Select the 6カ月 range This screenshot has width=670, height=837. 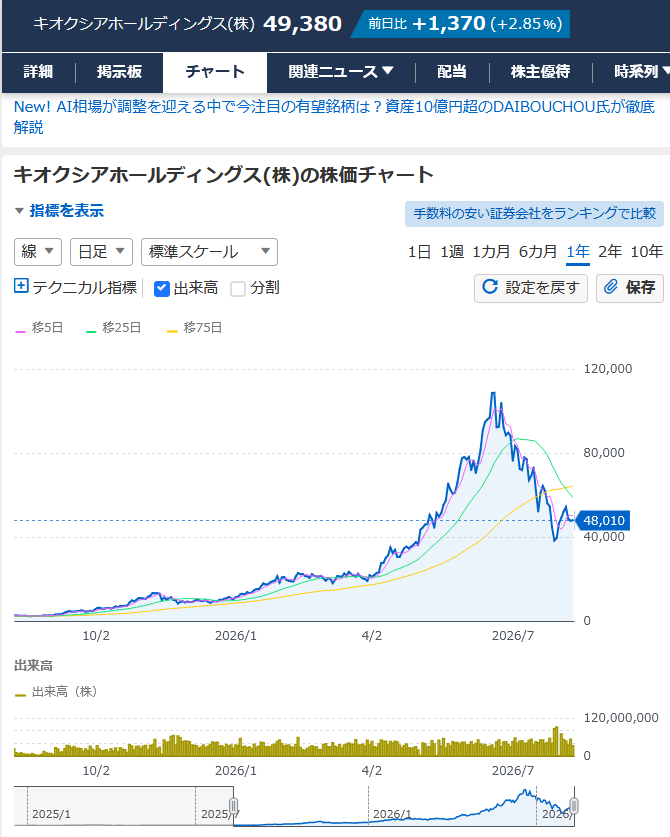[x=538, y=252]
